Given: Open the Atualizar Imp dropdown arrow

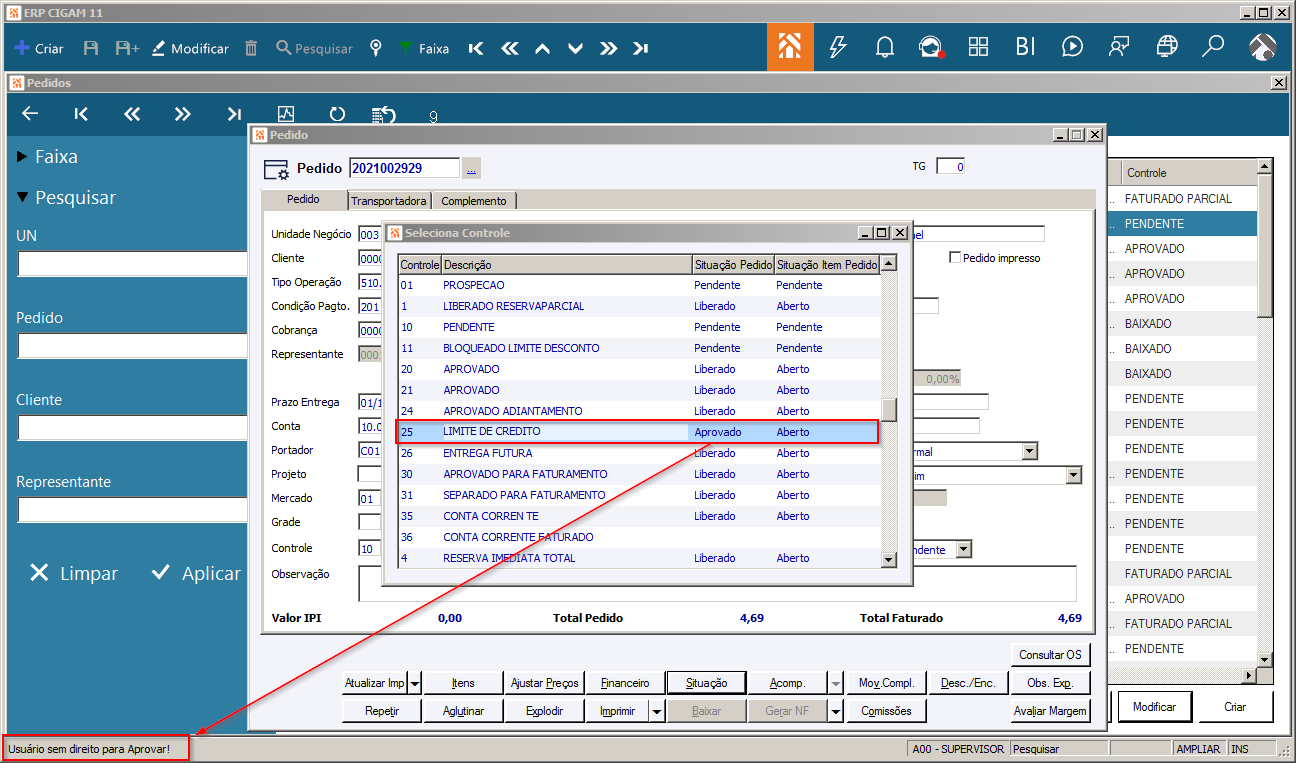Looking at the screenshot, I should [415, 683].
